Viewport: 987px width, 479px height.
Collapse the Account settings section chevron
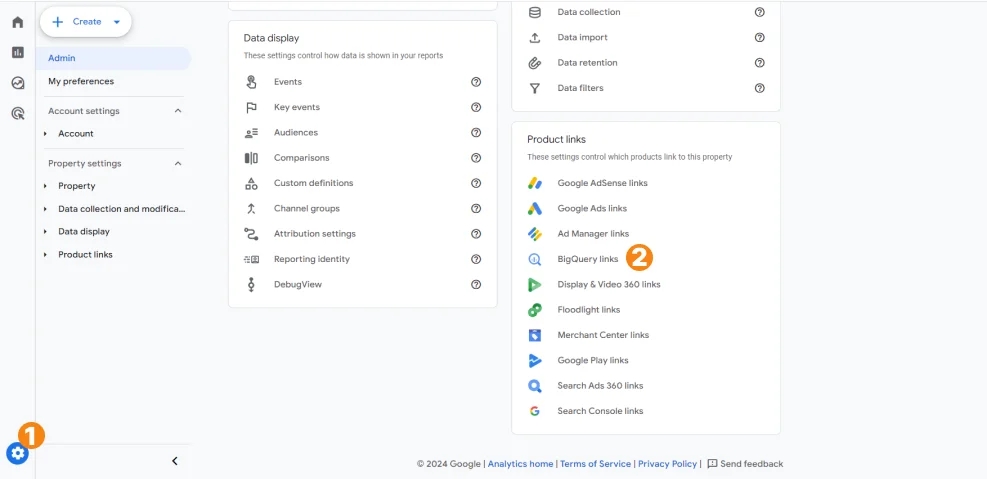pos(178,111)
